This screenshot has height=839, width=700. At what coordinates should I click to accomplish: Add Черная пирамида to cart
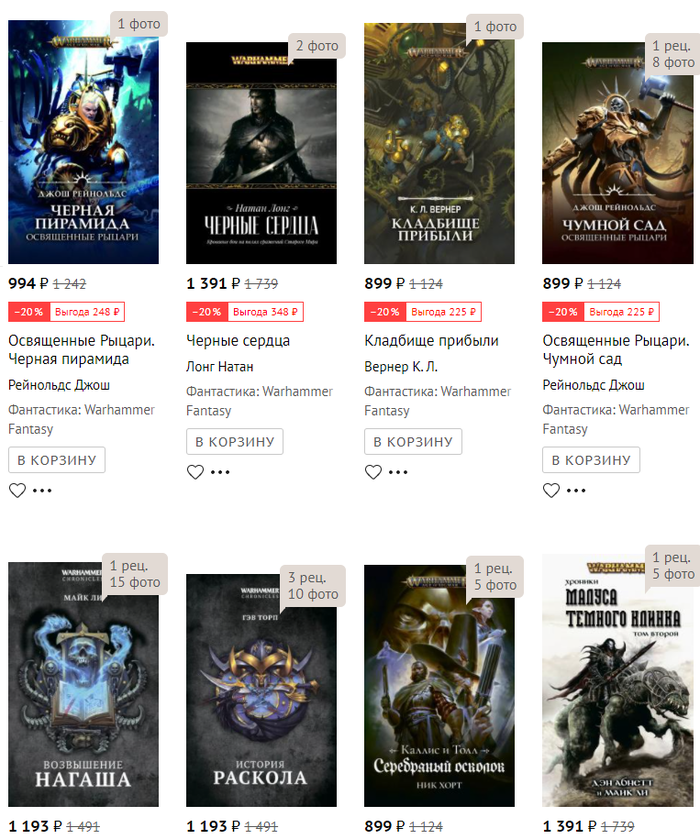[x=57, y=460]
